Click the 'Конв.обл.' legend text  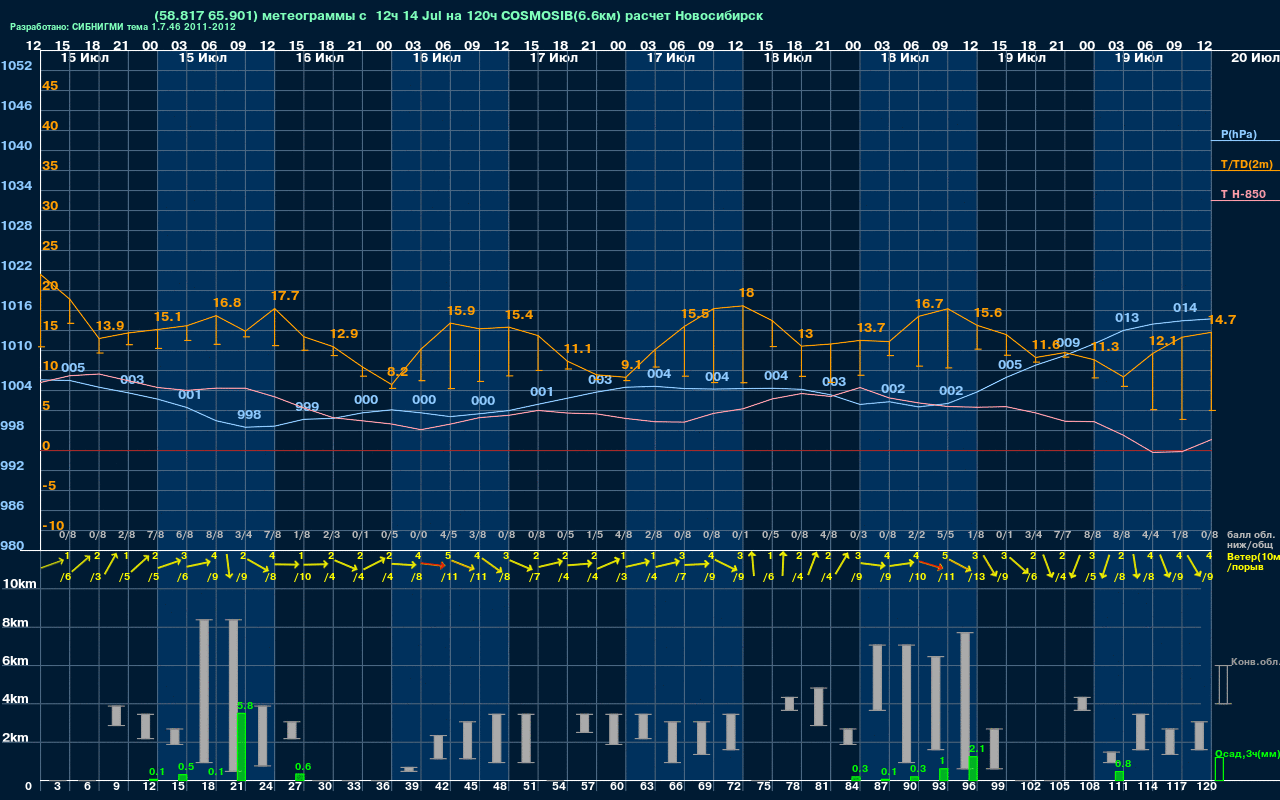(x=1255, y=662)
